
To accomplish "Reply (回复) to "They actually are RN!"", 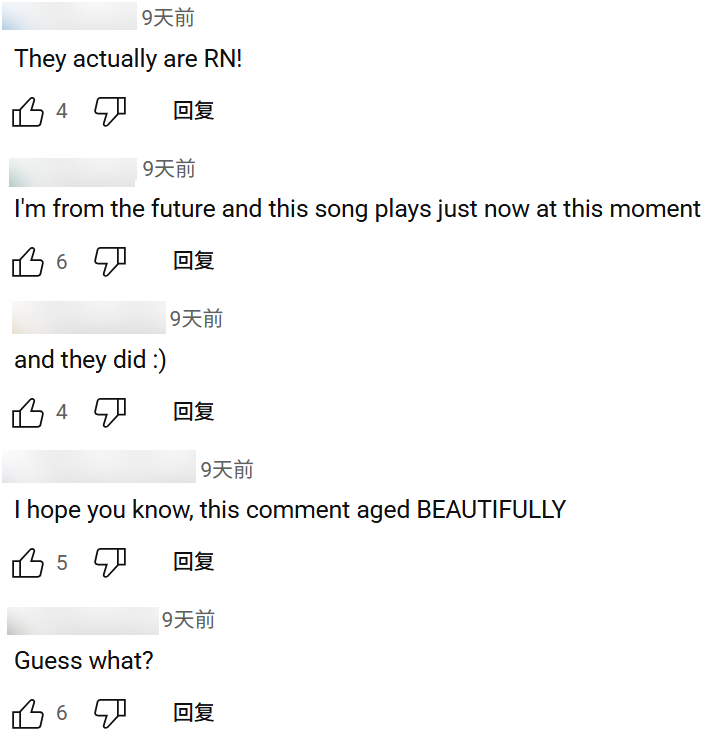I will click(194, 111).
